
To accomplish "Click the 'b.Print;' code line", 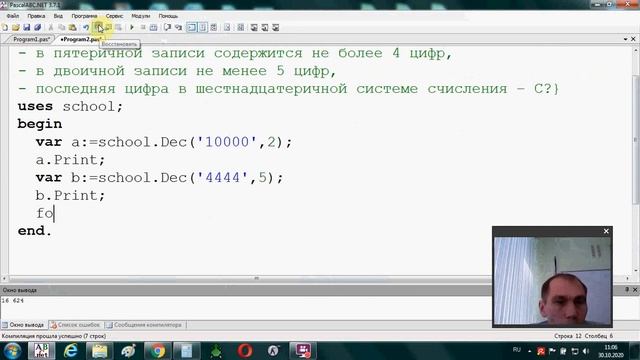I will tap(70, 196).
